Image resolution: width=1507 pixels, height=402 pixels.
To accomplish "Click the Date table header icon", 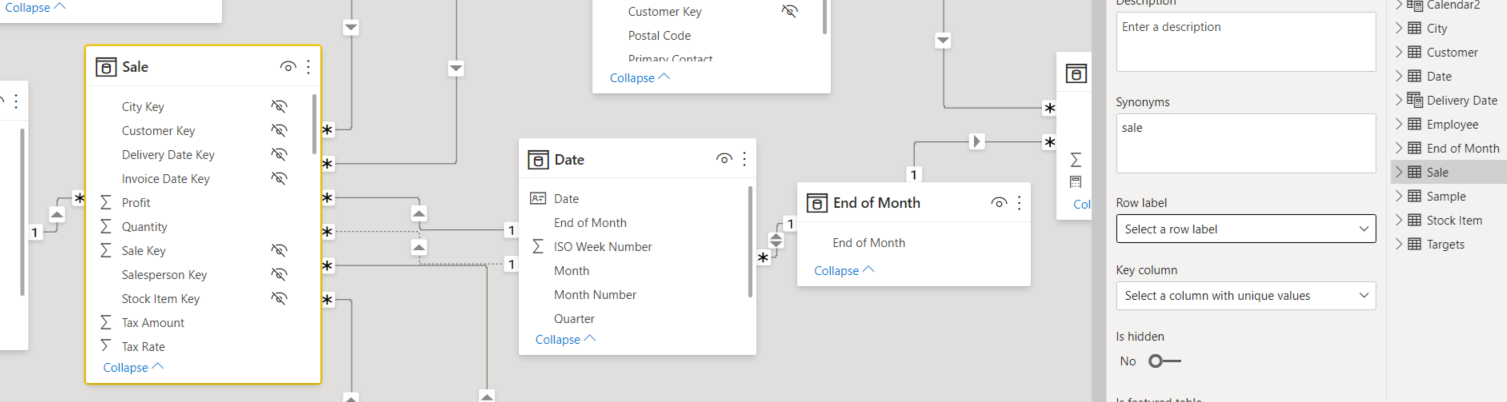I will click(538, 159).
